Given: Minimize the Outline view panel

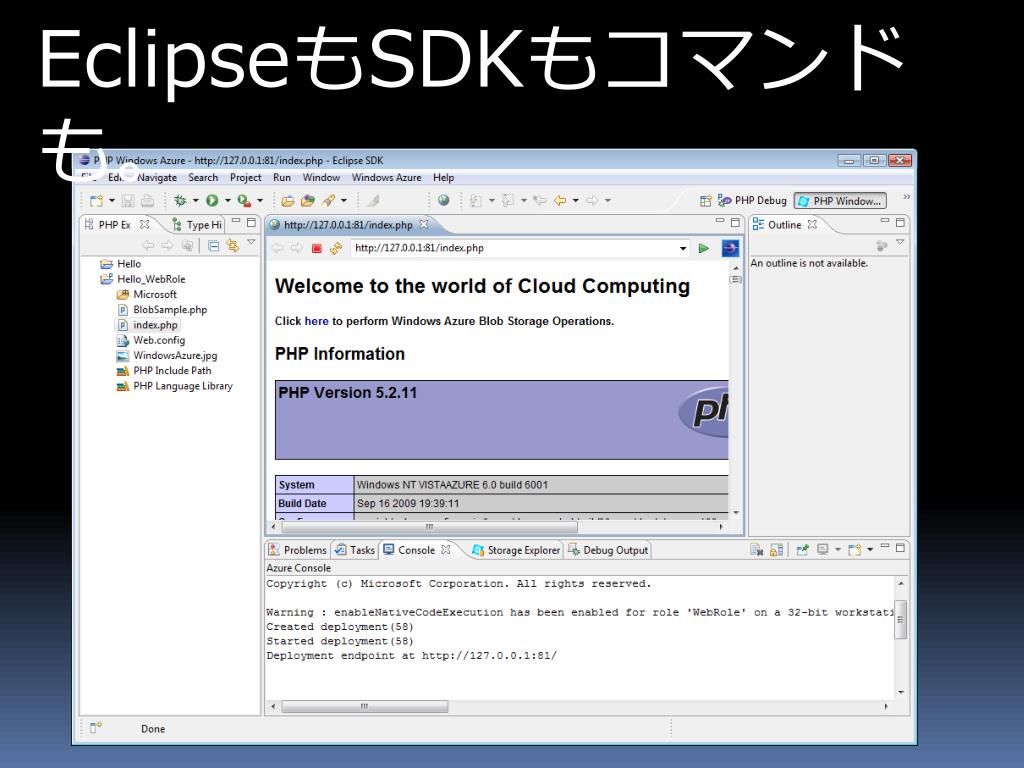Looking at the screenshot, I should tap(884, 221).
